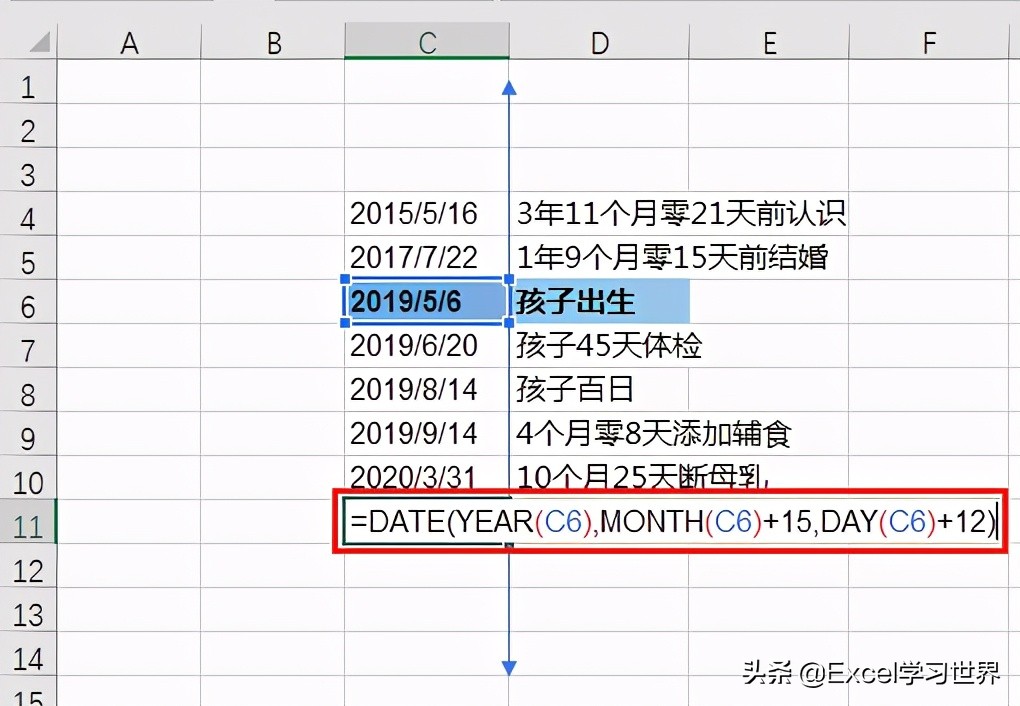Click the select-all corner triangle
The width and height of the screenshot is (1020, 706).
(x=40, y=42)
